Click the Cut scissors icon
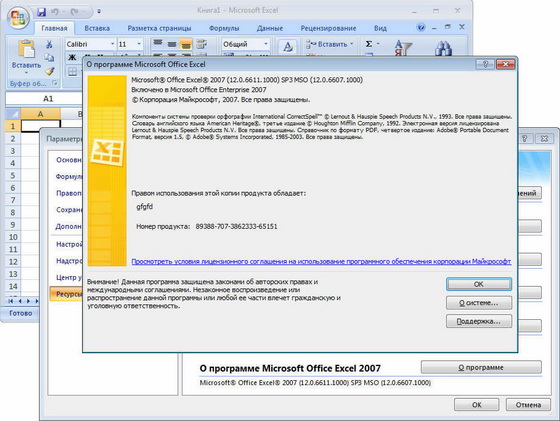Screen dimensions: 560x421 click(x=49, y=44)
